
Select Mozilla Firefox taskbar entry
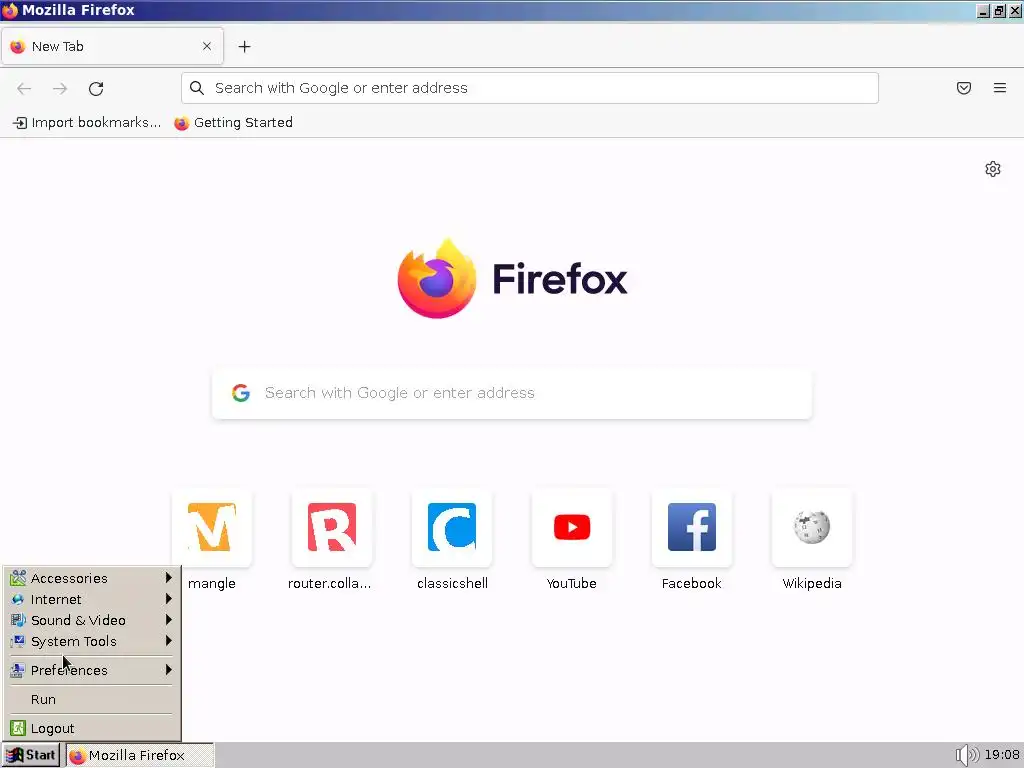pos(140,755)
